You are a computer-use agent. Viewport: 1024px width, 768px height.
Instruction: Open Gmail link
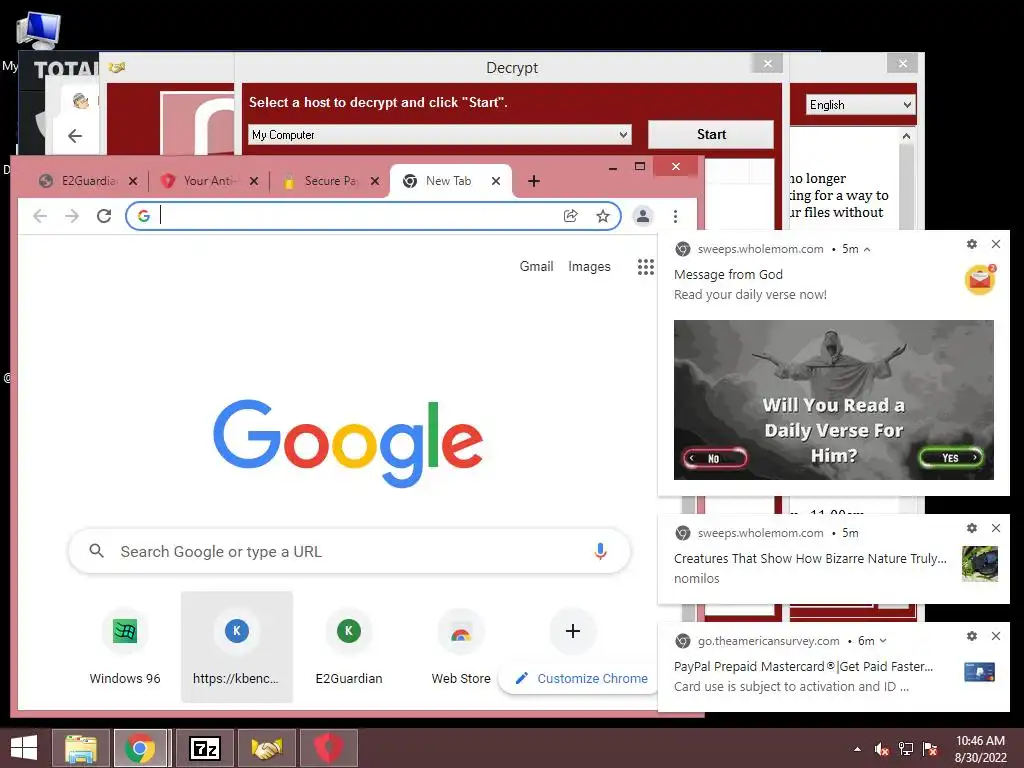(536, 266)
